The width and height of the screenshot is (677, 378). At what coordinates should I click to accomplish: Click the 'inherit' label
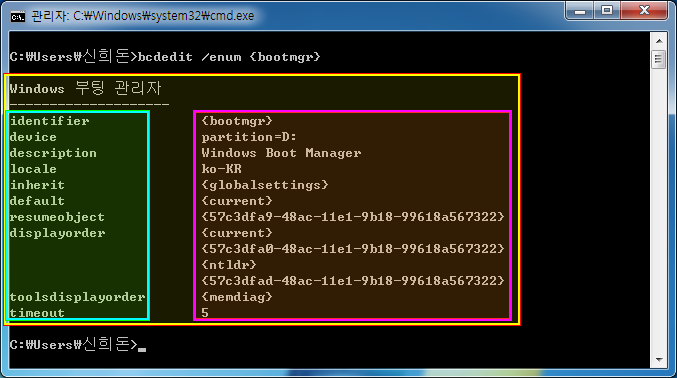click(38, 185)
